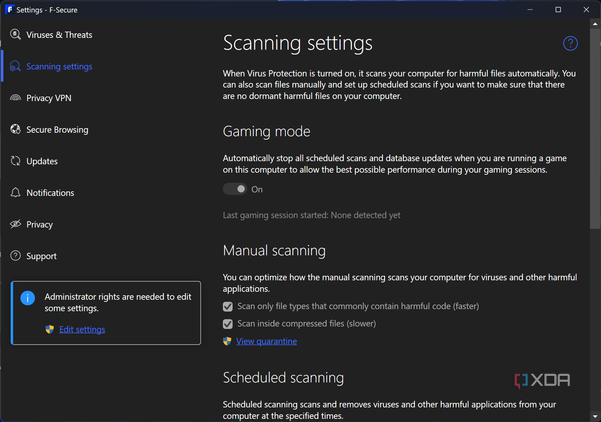Open the View quarantine link

pos(266,341)
